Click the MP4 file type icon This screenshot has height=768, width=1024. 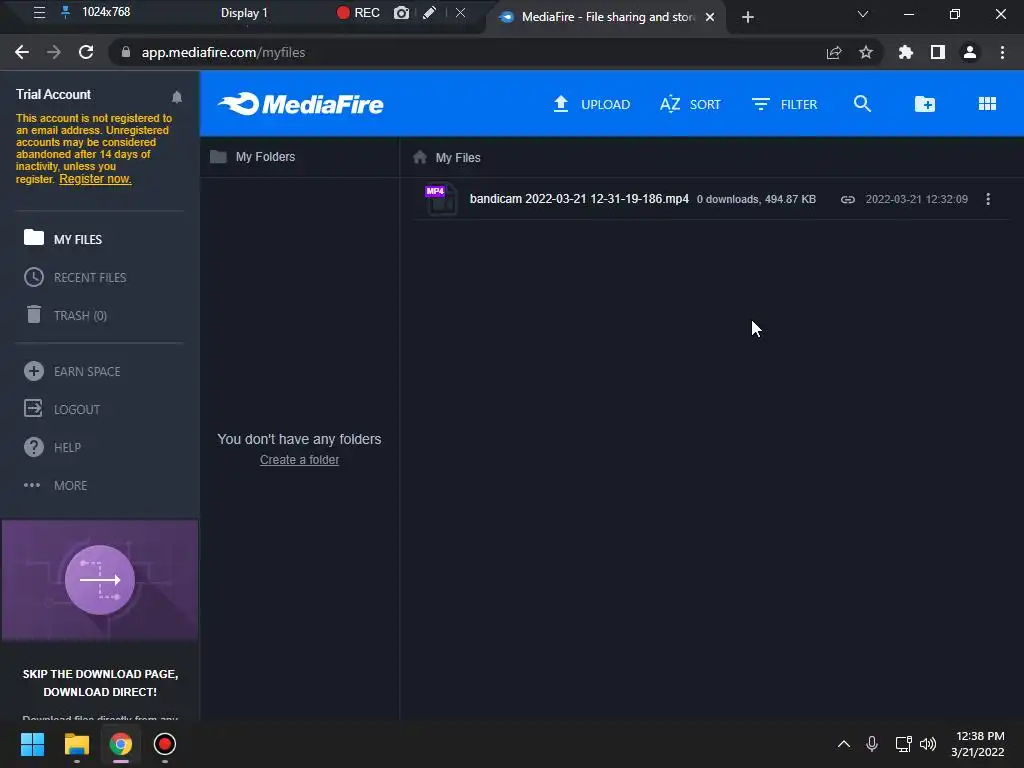tap(441, 199)
